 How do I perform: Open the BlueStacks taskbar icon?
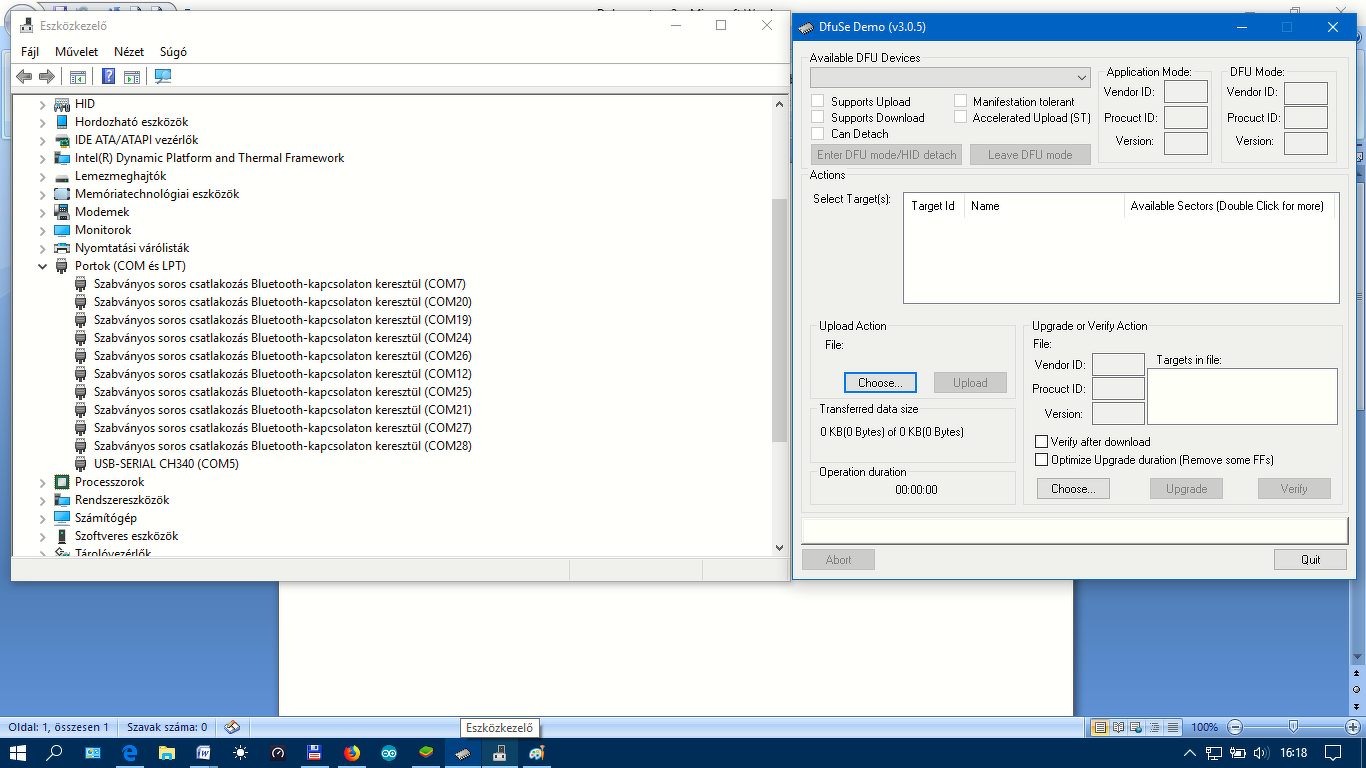pyautogui.click(x=426, y=753)
